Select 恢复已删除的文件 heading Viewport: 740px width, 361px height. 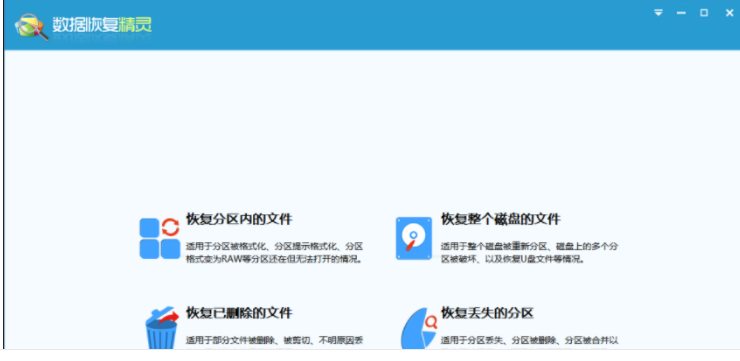pos(239,313)
